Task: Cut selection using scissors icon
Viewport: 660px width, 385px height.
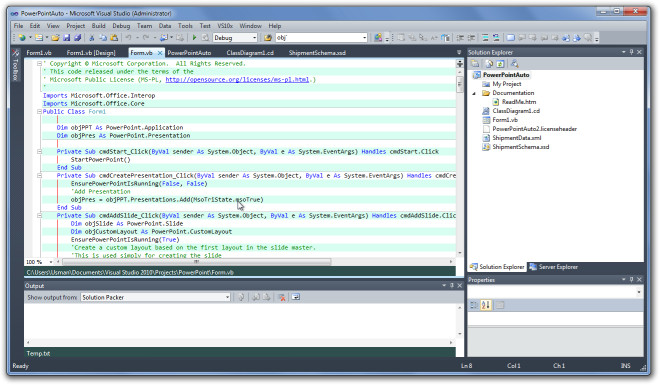Action: [92, 38]
